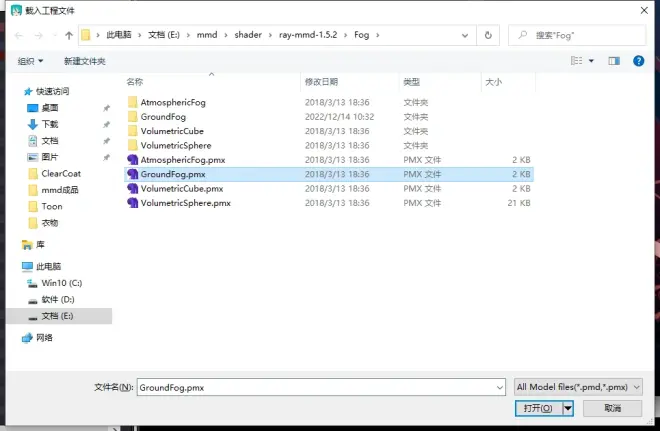Open the 组织 menu
Screen dimensions: 660x431
point(30,61)
